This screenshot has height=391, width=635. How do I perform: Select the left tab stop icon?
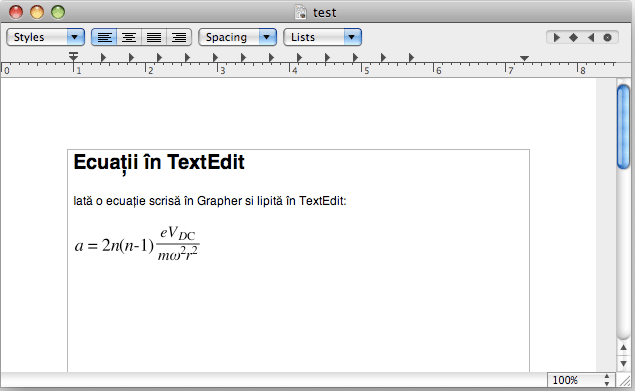[x=556, y=38]
